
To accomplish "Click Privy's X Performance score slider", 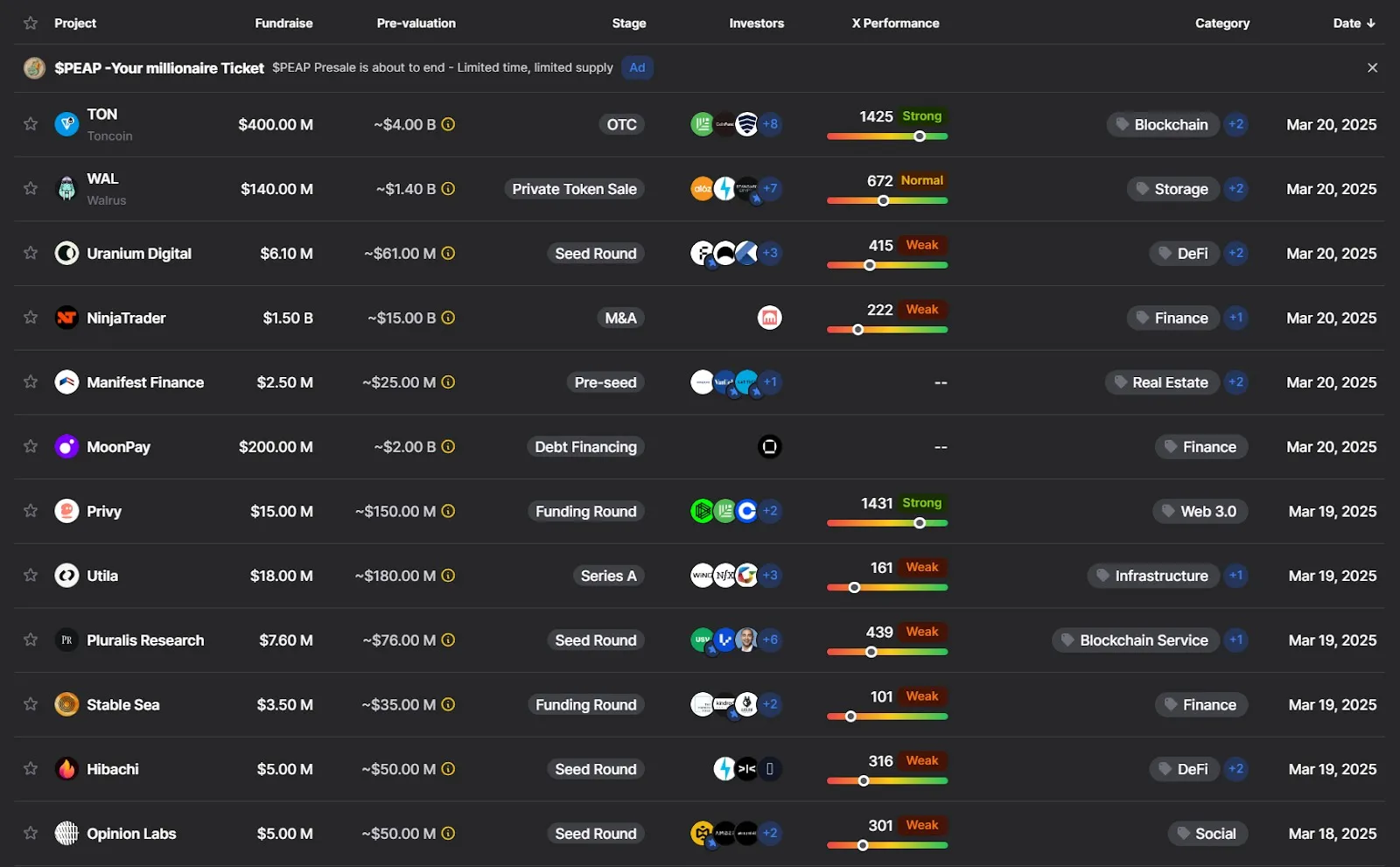I will click(887, 523).
